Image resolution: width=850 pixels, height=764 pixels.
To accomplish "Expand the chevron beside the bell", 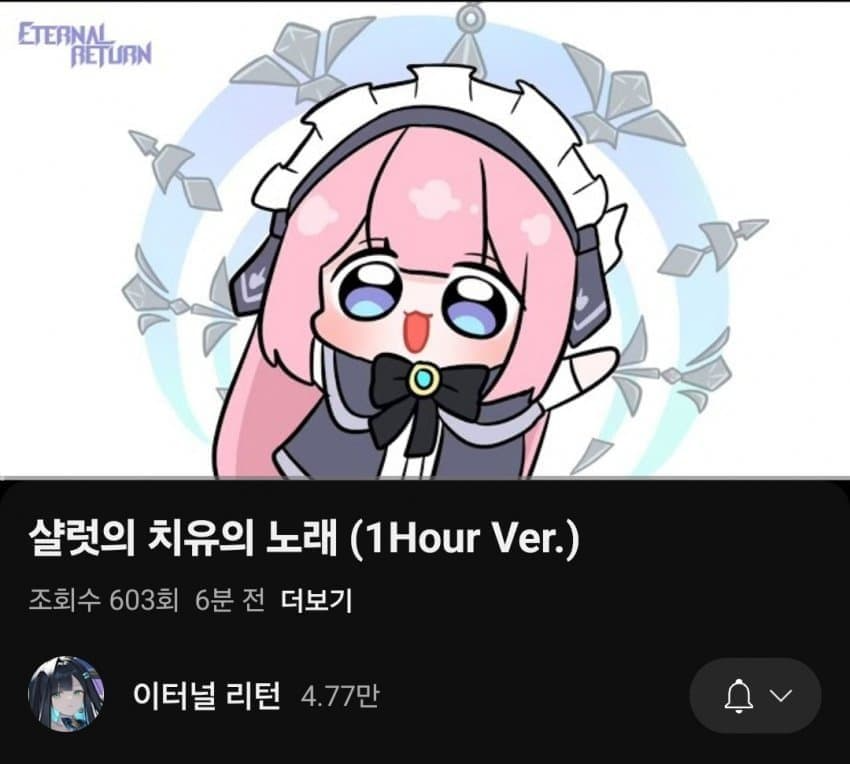I will click(781, 695).
